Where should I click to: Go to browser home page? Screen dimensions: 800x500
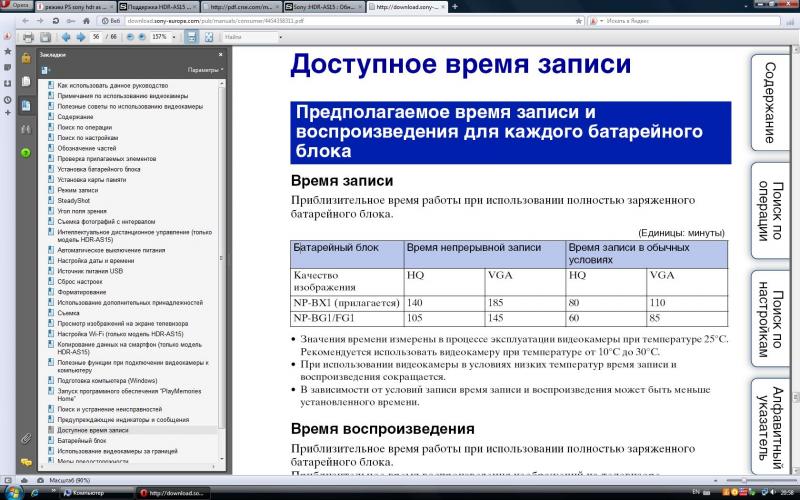click(x=86, y=21)
